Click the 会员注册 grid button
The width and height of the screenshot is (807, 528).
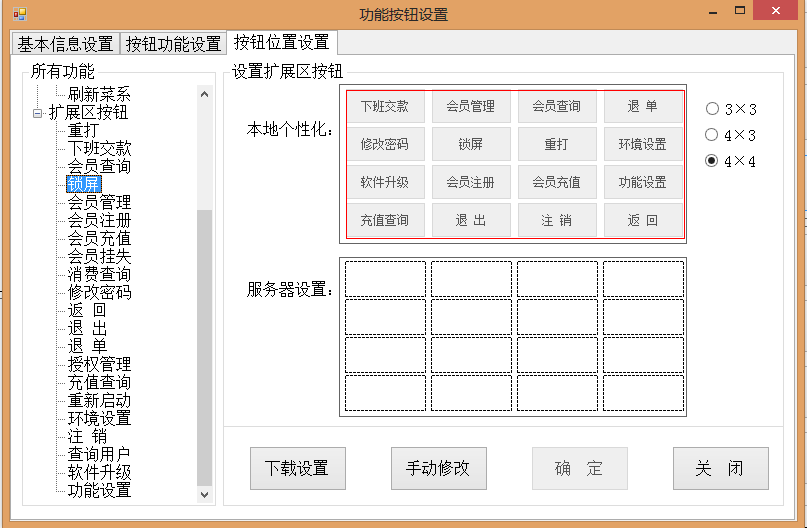(x=471, y=182)
